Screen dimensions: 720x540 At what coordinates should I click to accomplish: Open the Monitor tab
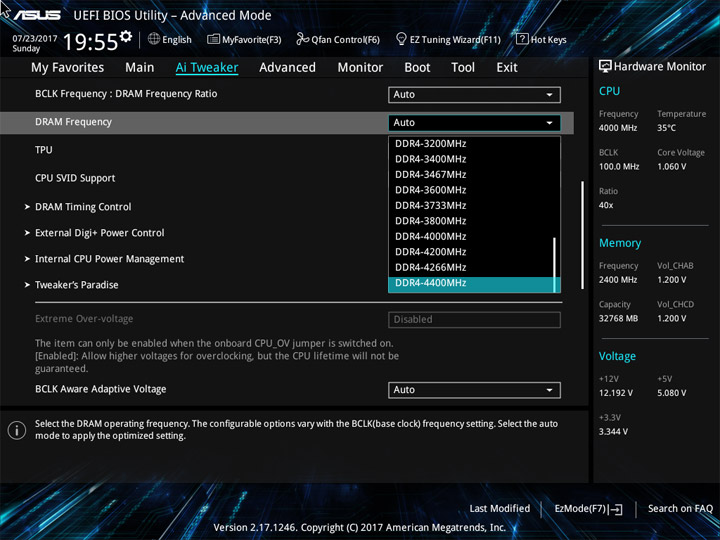(360, 68)
